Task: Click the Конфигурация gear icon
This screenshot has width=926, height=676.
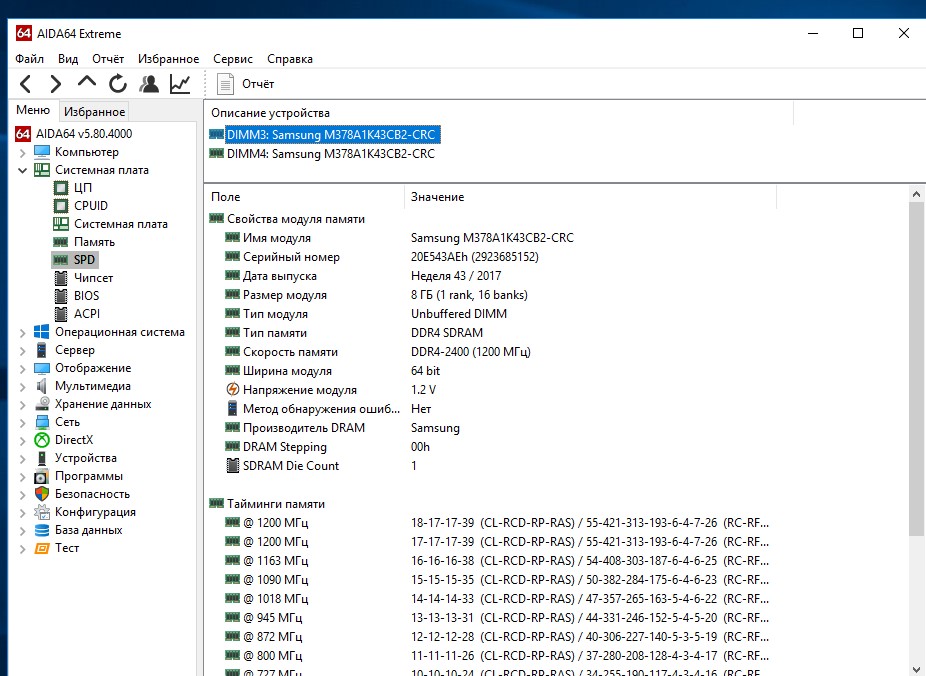Action: pos(42,512)
